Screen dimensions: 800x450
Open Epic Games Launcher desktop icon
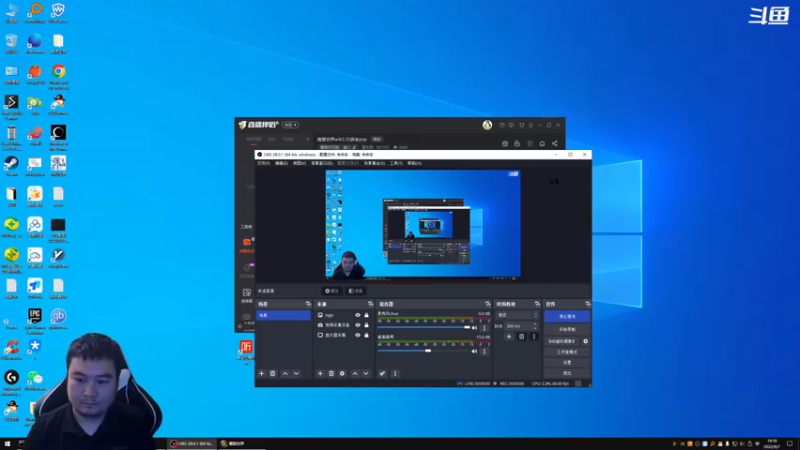click(x=35, y=319)
